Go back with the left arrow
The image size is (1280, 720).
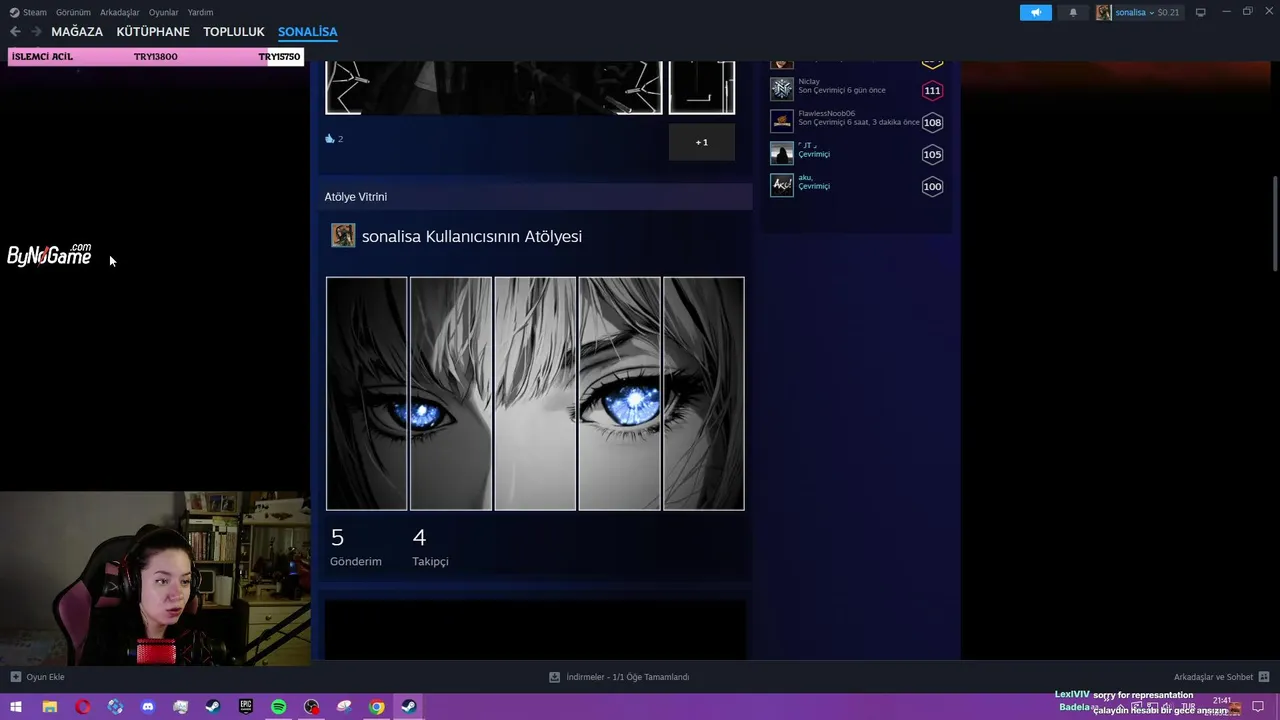click(15, 32)
